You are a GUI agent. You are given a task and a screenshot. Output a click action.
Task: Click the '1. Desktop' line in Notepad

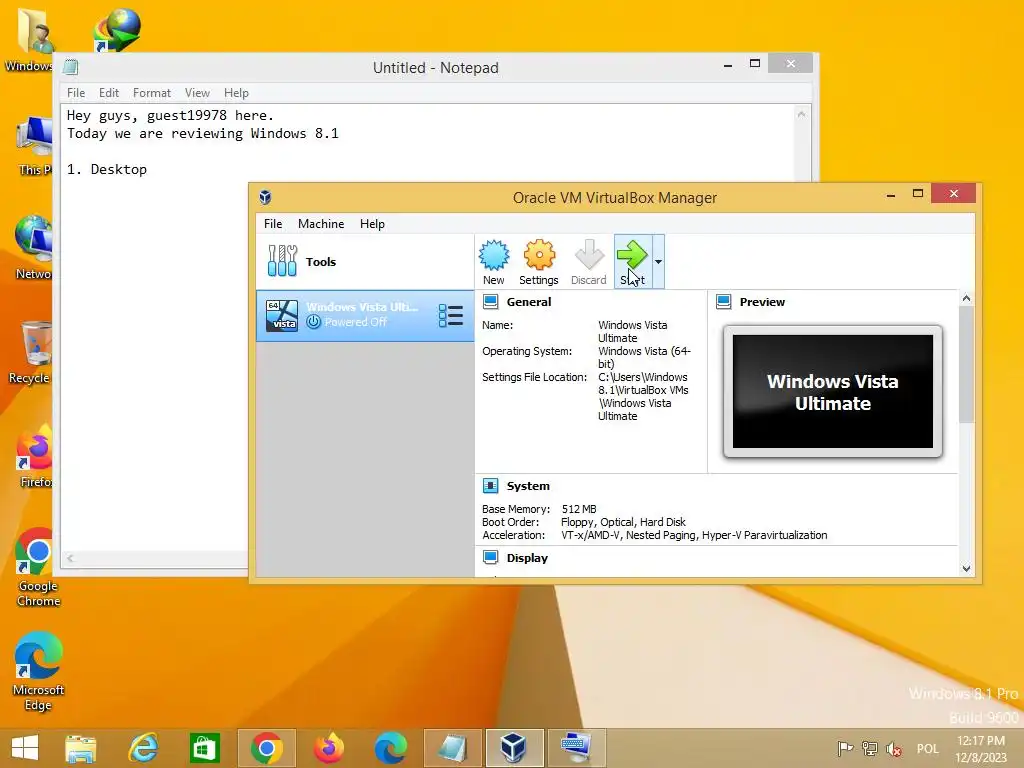106,169
